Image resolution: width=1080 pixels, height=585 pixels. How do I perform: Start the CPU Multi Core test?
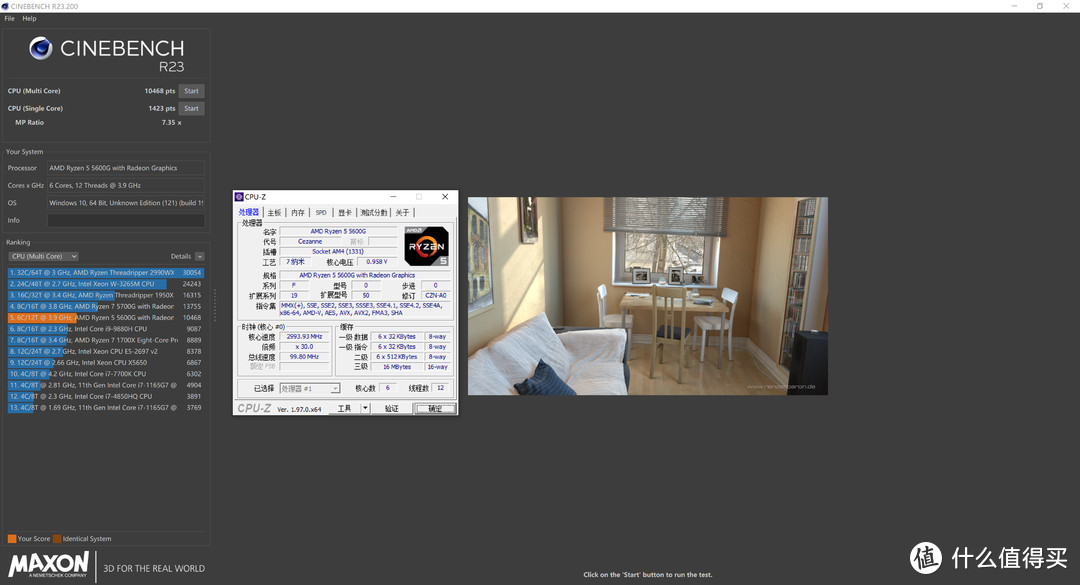pos(191,91)
